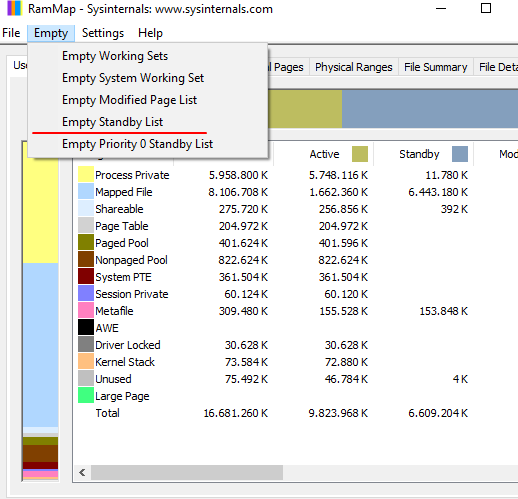Click the pink Metafile color square
Screen dimensions: 518x499
coord(86,311)
